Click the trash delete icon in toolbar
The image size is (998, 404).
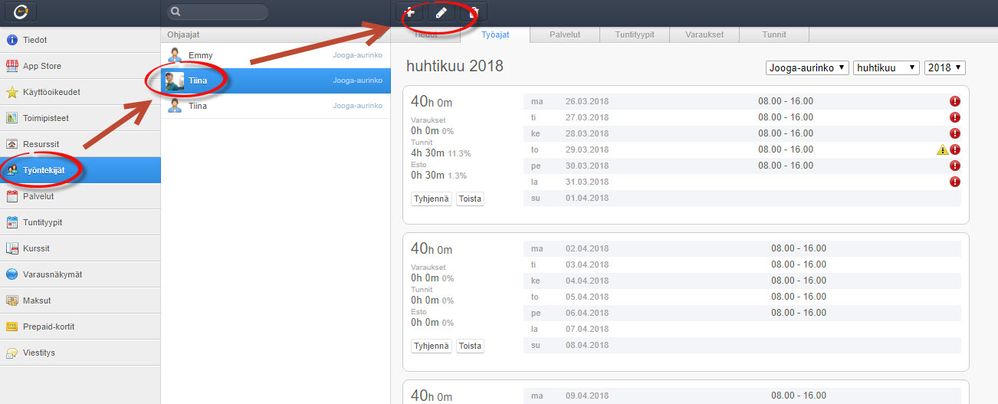(x=473, y=12)
